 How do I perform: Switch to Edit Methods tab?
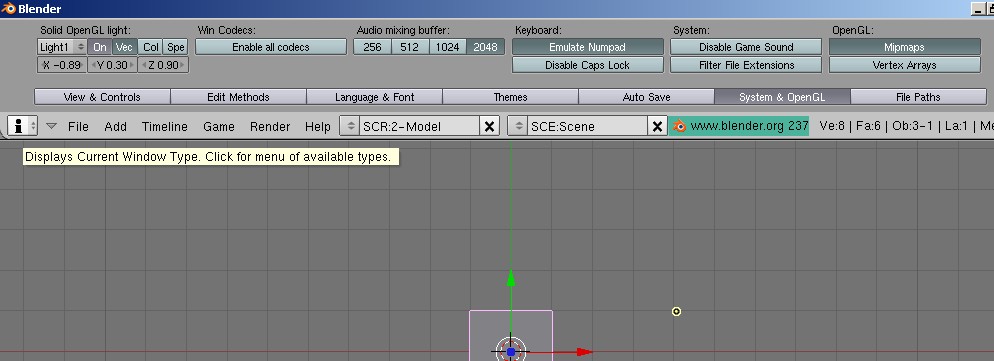(238, 97)
